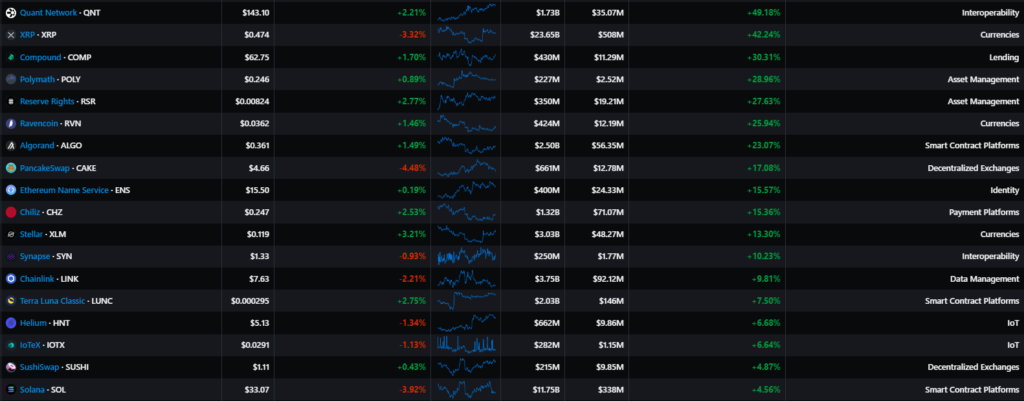The height and width of the screenshot is (401, 1024).
Task: Click the Polymath coin logo icon
Action: (x=10, y=79)
